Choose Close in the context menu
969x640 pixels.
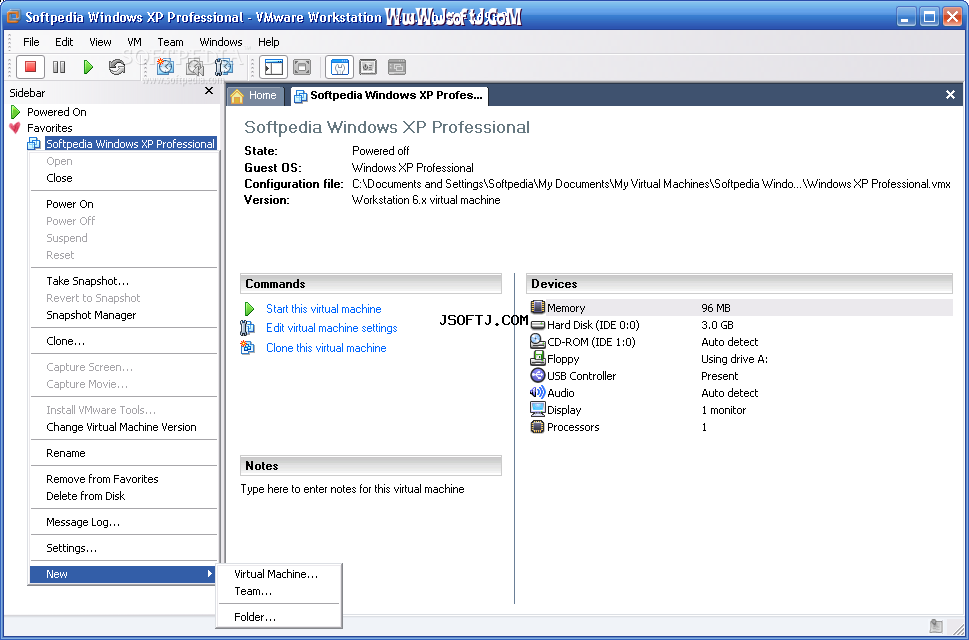point(124,178)
